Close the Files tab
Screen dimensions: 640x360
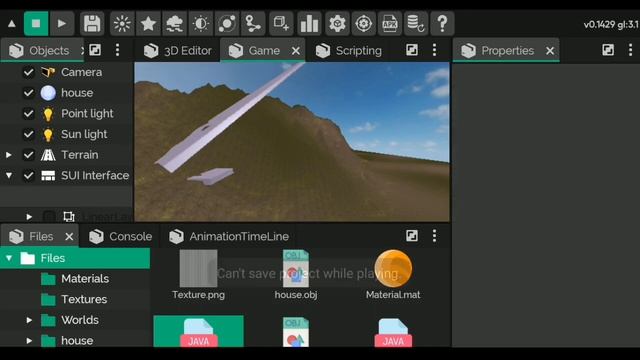69,237
